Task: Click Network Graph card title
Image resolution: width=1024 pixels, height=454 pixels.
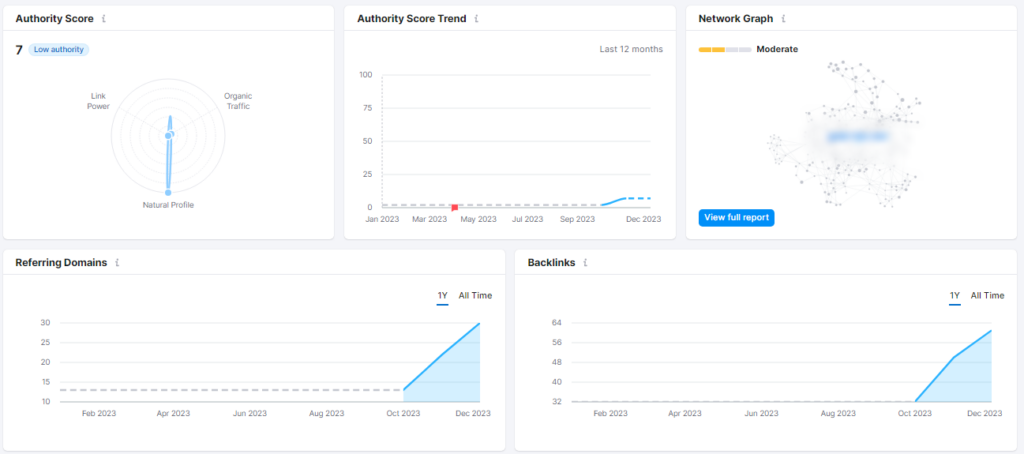Action: pyautogui.click(x=736, y=19)
